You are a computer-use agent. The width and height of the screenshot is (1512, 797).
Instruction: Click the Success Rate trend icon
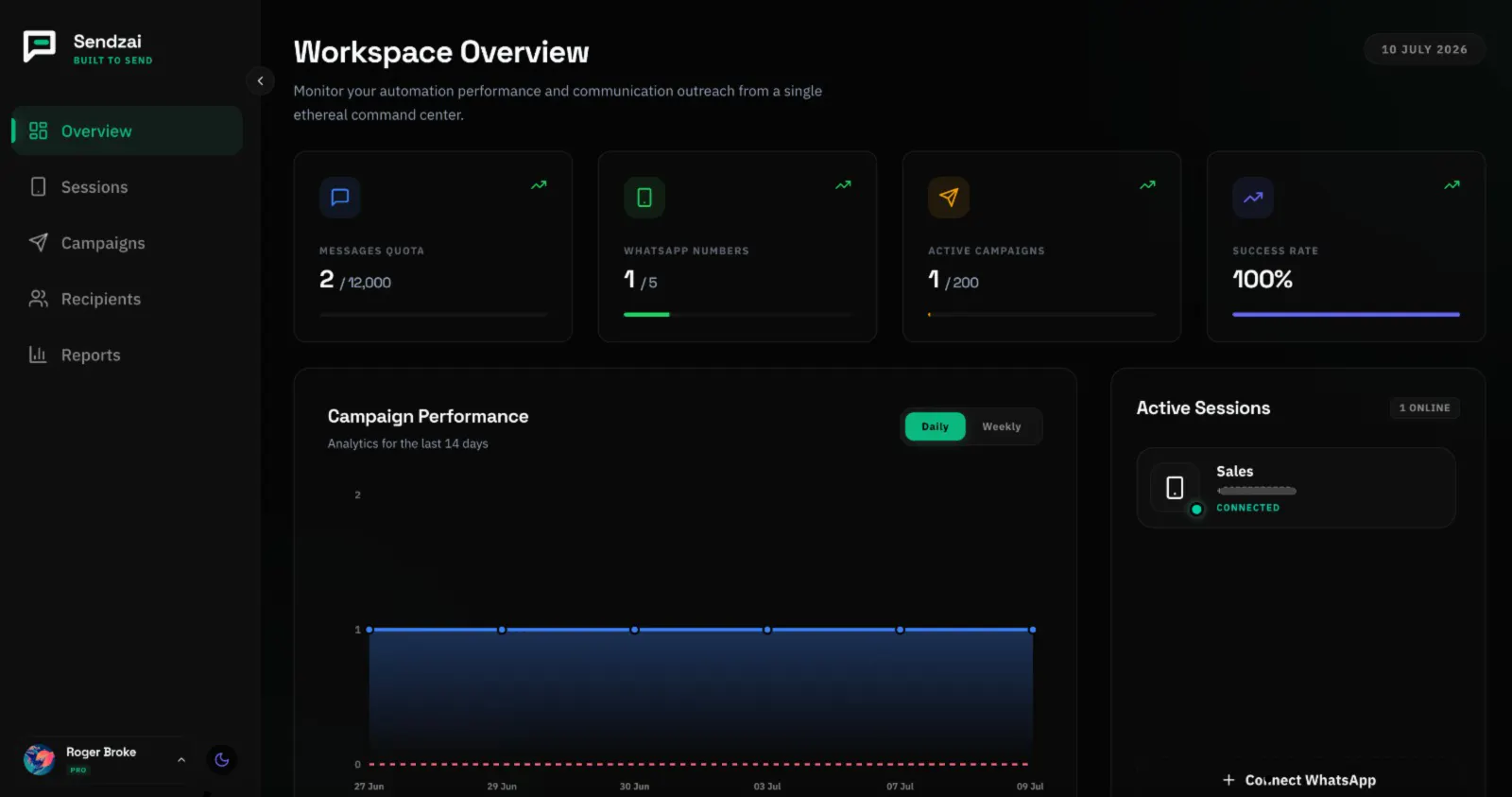(1253, 198)
